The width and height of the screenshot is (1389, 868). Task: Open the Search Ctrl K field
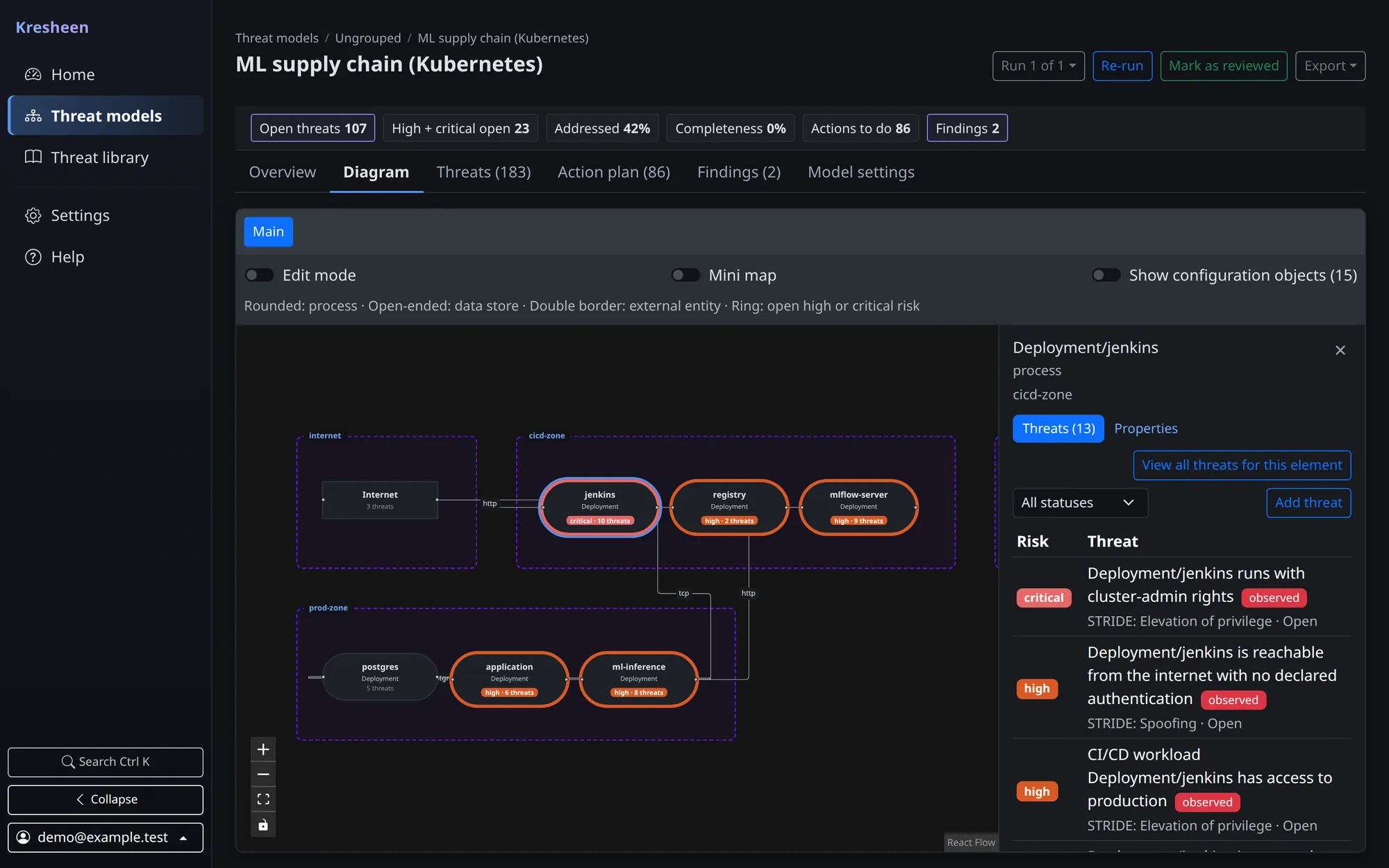[106, 762]
